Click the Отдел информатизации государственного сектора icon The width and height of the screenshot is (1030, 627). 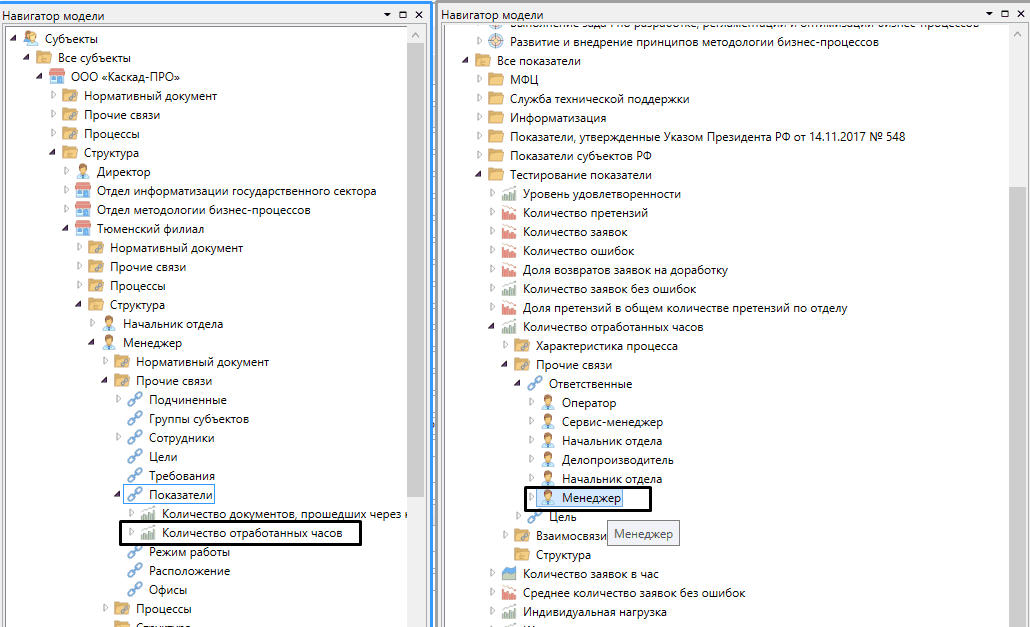(x=83, y=190)
